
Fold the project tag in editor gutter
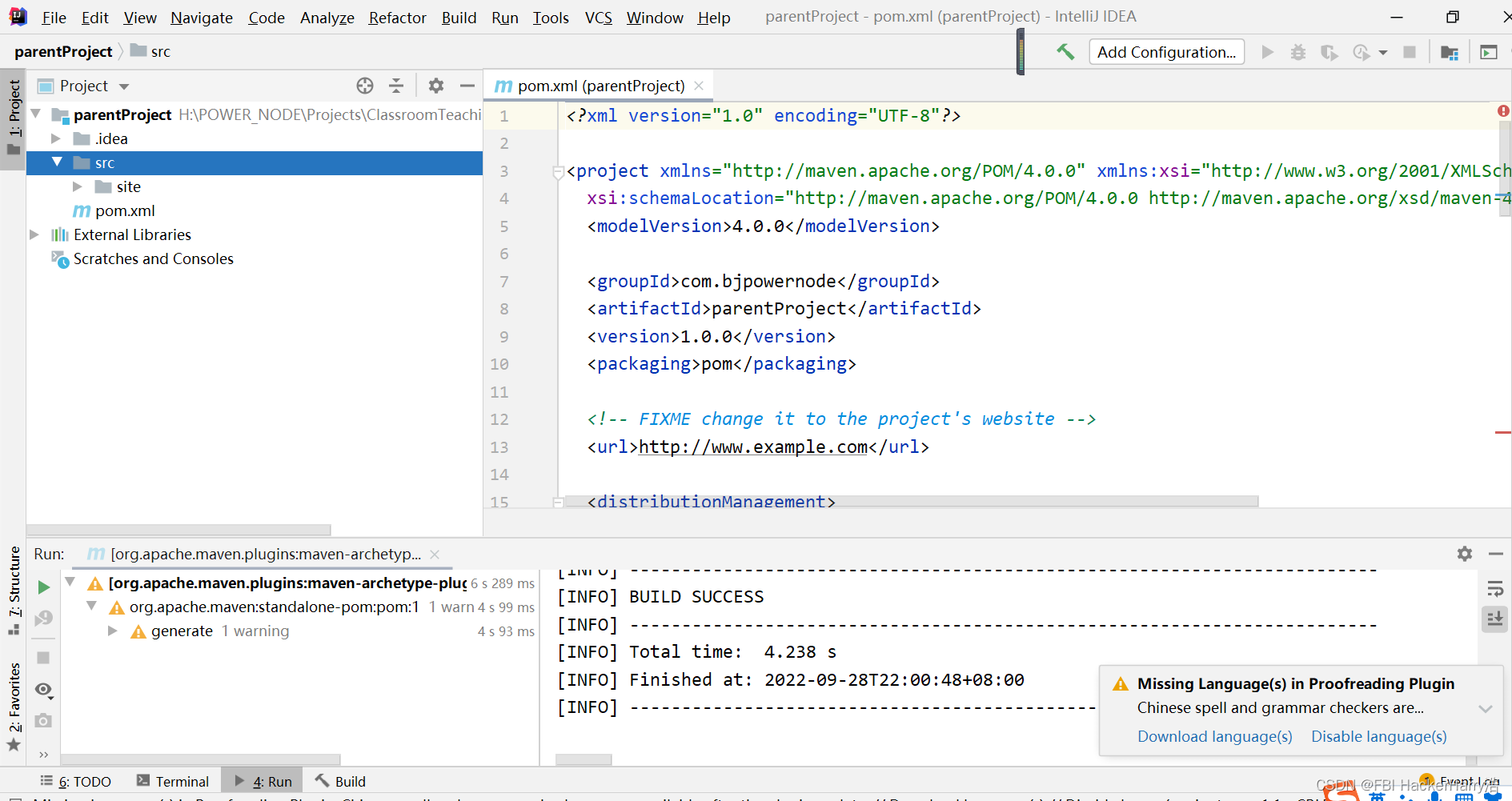point(558,171)
